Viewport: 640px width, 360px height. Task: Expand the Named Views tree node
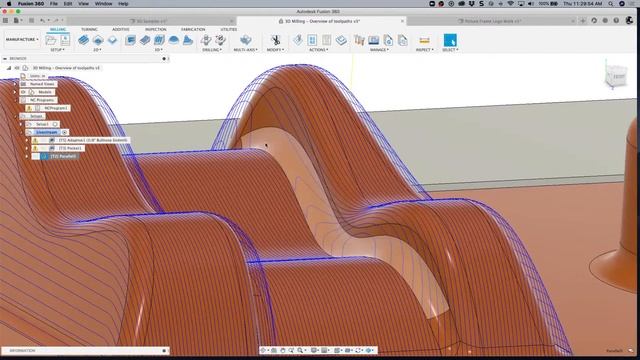(x=16, y=84)
